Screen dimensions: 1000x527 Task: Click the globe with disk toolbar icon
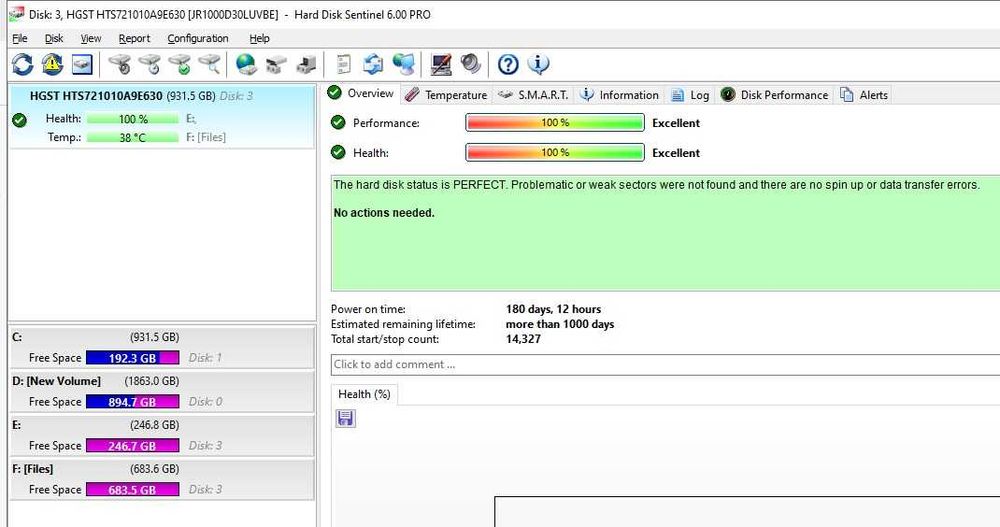click(246, 64)
